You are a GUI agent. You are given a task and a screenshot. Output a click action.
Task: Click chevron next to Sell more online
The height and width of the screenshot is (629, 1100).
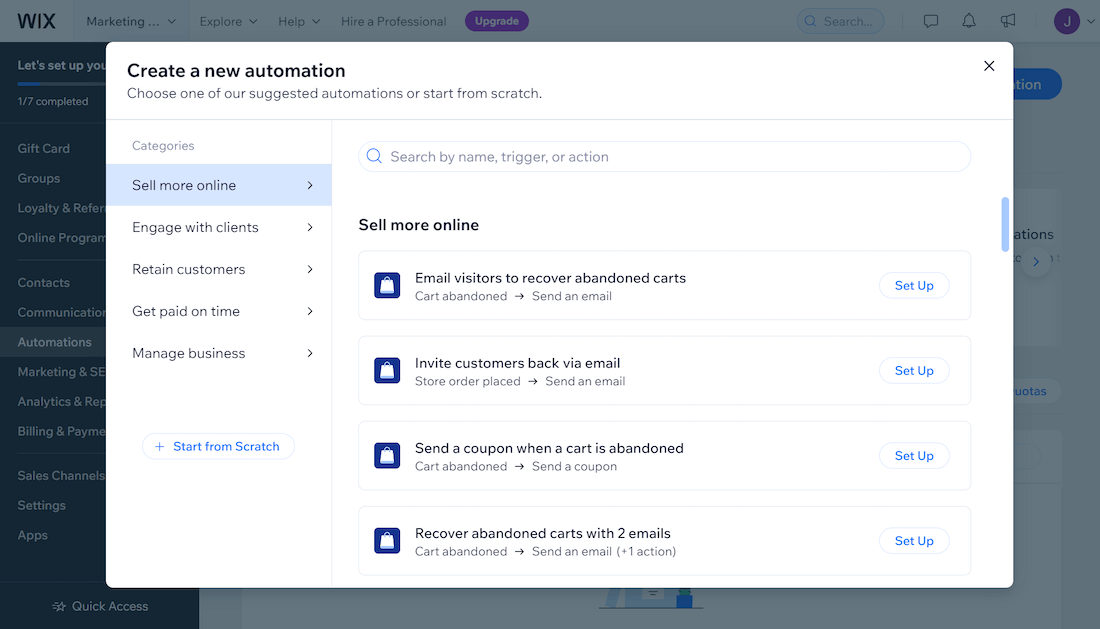point(310,185)
